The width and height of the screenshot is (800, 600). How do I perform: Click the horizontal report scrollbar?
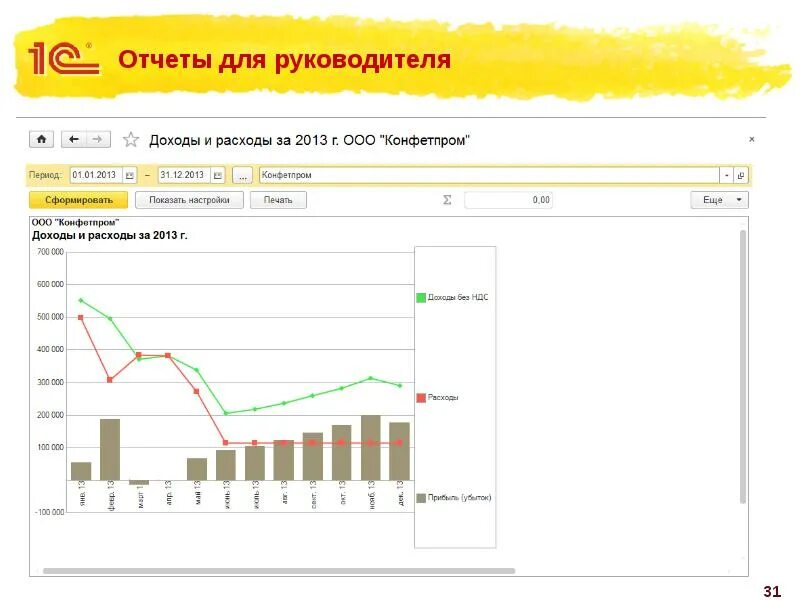[x=279, y=571]
